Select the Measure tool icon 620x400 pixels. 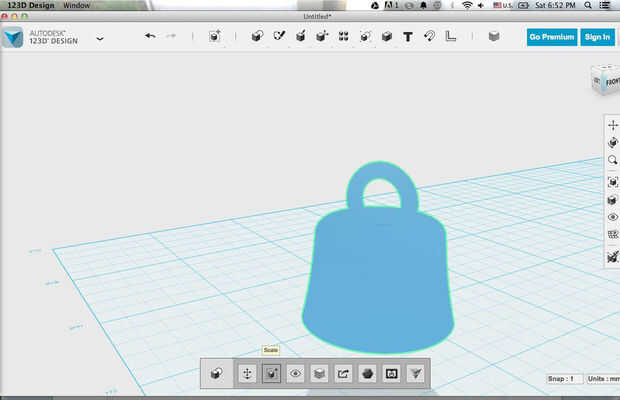451,36
